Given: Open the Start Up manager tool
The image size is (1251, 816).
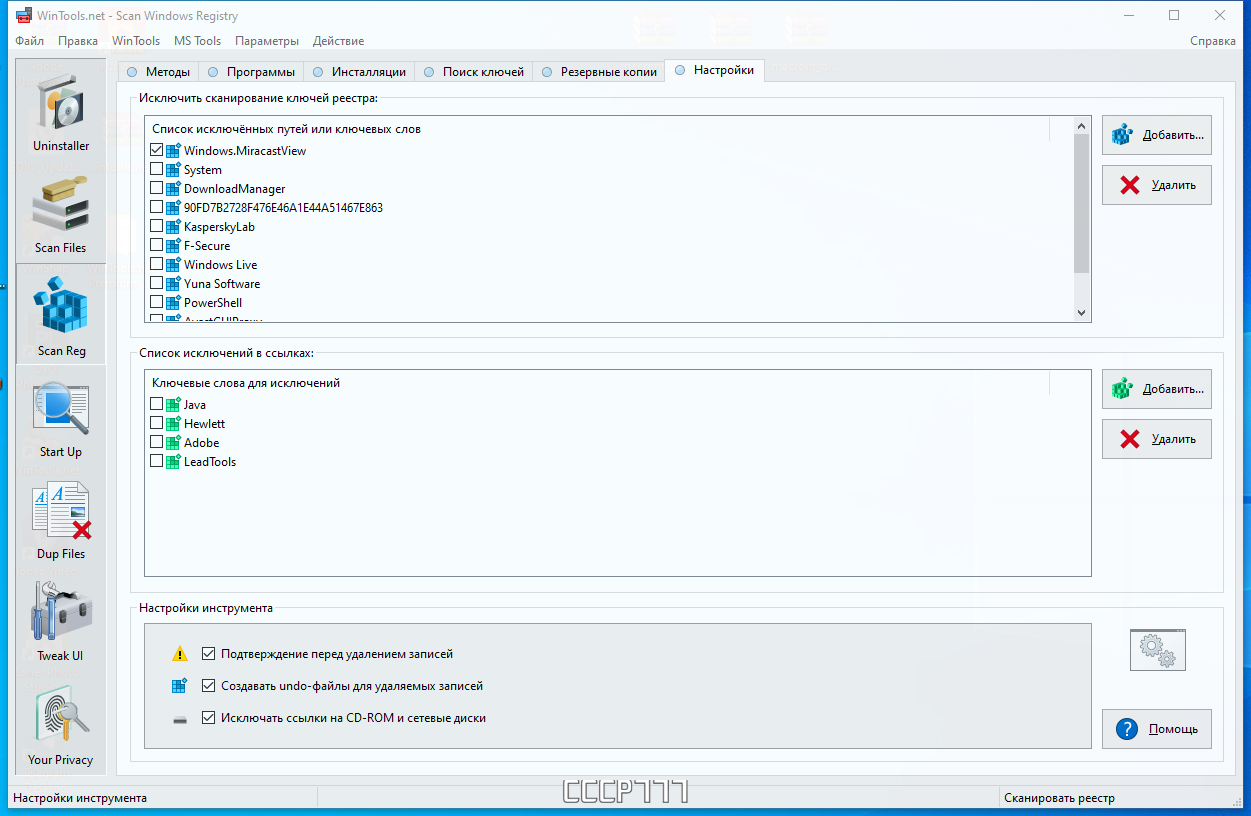Looking at the screenshot, I should (61, 416).
